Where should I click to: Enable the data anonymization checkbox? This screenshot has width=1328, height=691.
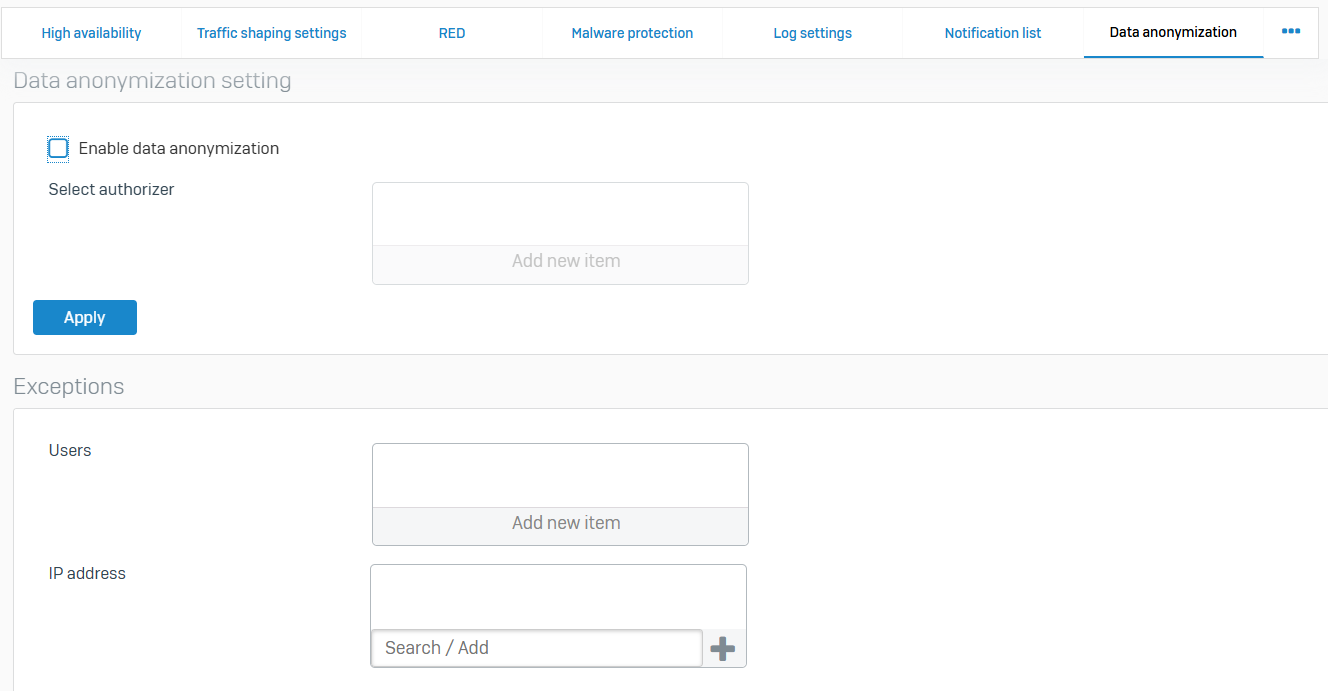[59, 149]
